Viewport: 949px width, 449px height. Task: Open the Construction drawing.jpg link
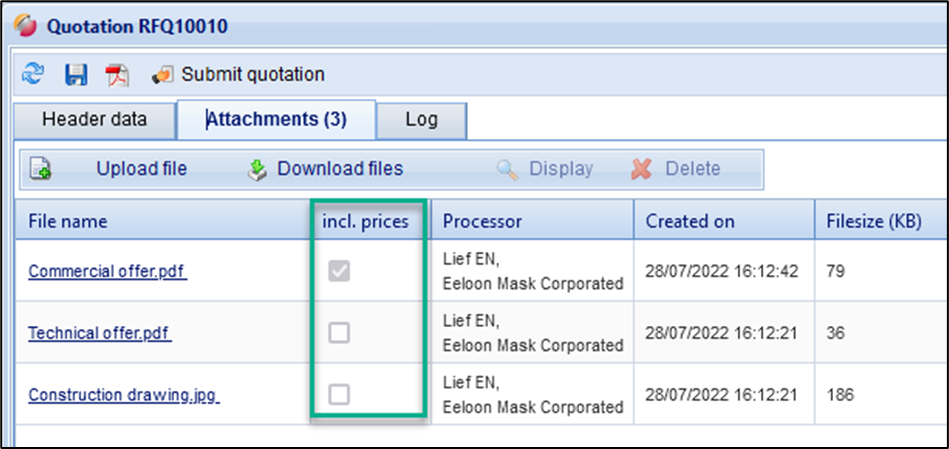click(x=123, y=395)
